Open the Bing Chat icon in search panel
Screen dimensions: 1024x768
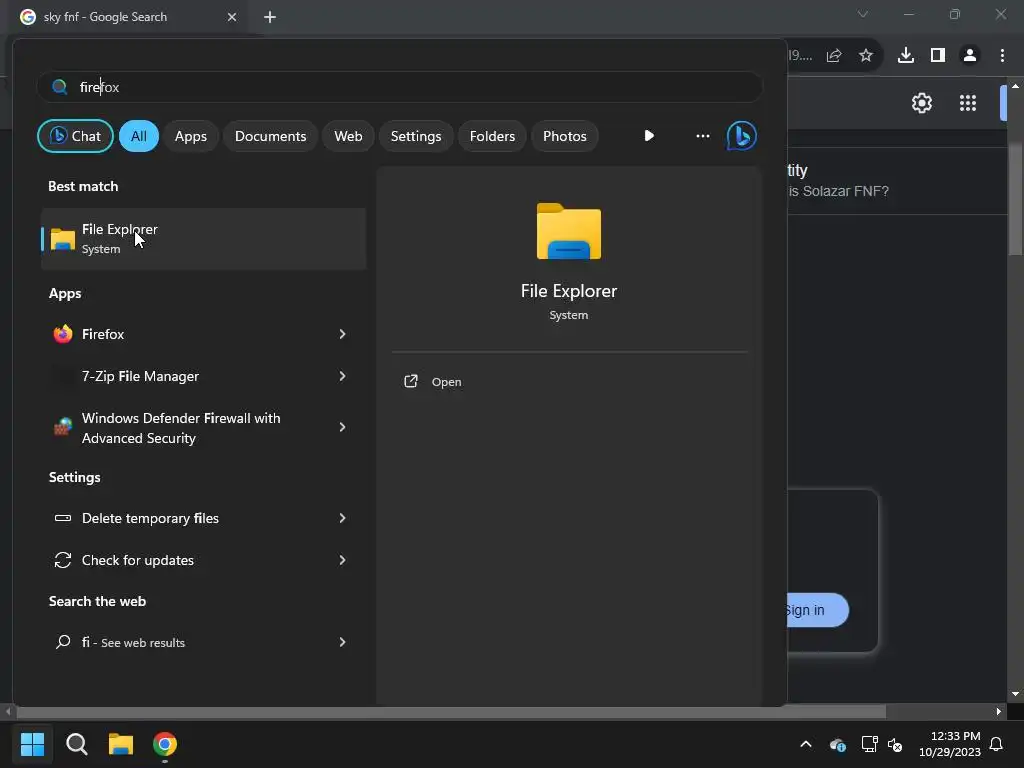pyautogui.click(x=741, y=136)
